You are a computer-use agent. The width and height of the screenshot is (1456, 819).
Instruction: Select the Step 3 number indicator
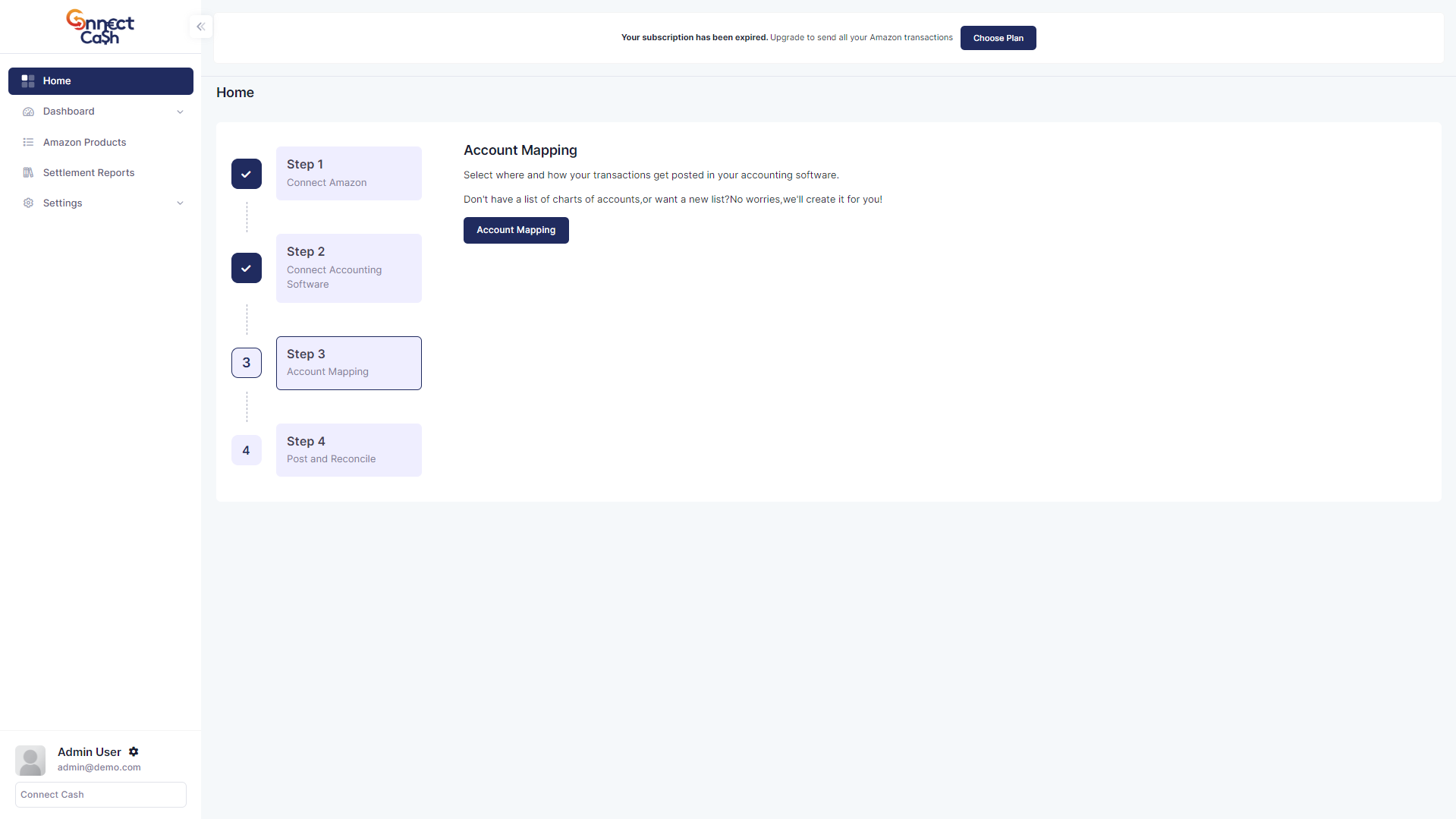pyautogui.click(x=247, y=363)
